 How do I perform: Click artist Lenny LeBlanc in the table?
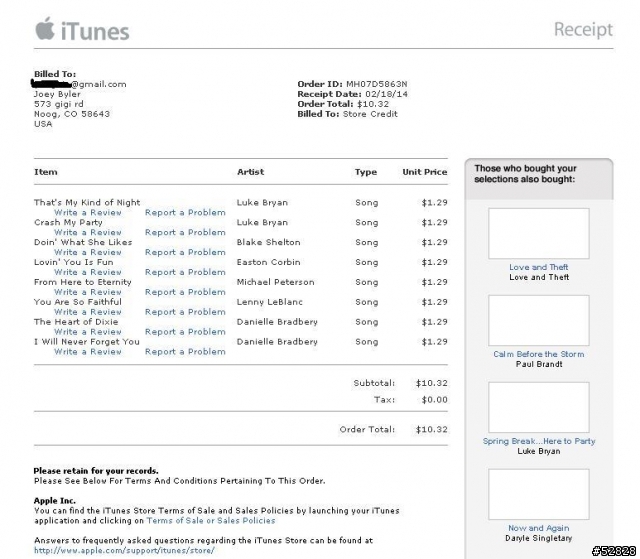pyautogui.click(x=270, y=302)
